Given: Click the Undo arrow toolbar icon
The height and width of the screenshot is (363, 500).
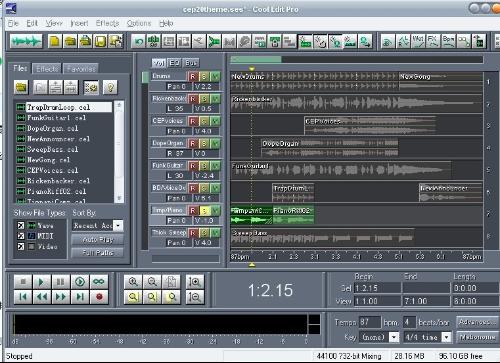Looking at the screenshot, I should click(138, 42).
